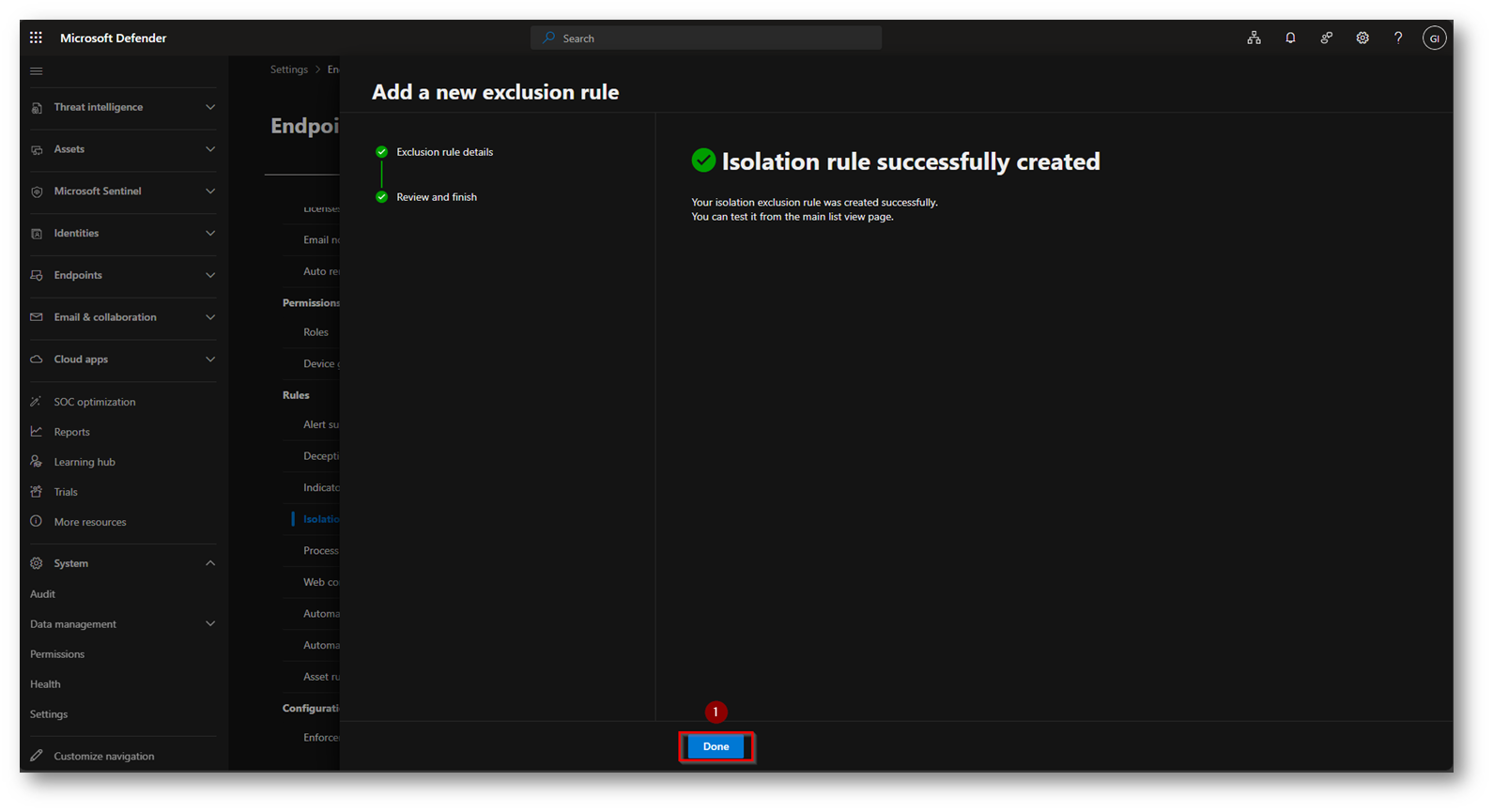1493x812 pixels.
Task: Click the Done button
Action: 716,747
